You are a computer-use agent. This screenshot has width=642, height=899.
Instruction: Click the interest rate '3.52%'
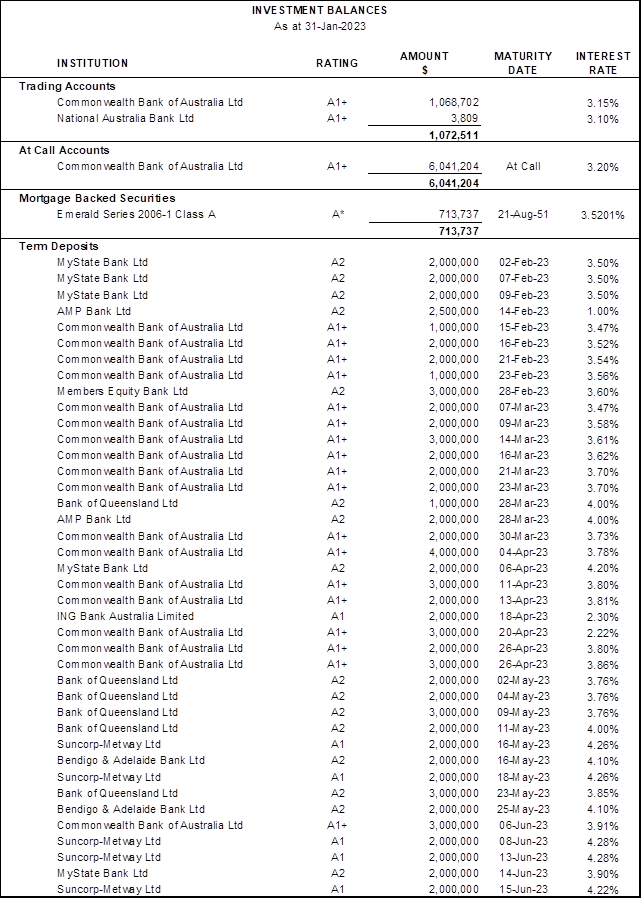tap(602, 344)
